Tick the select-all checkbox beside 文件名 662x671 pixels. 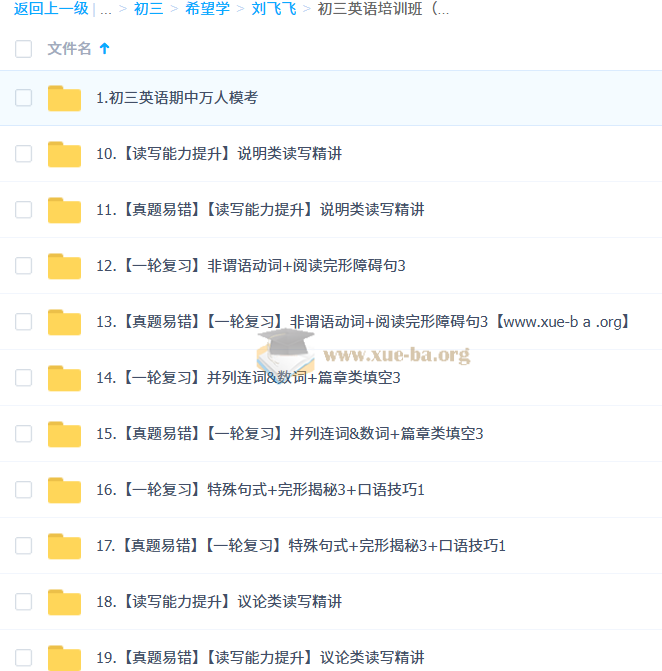point(24,49)
